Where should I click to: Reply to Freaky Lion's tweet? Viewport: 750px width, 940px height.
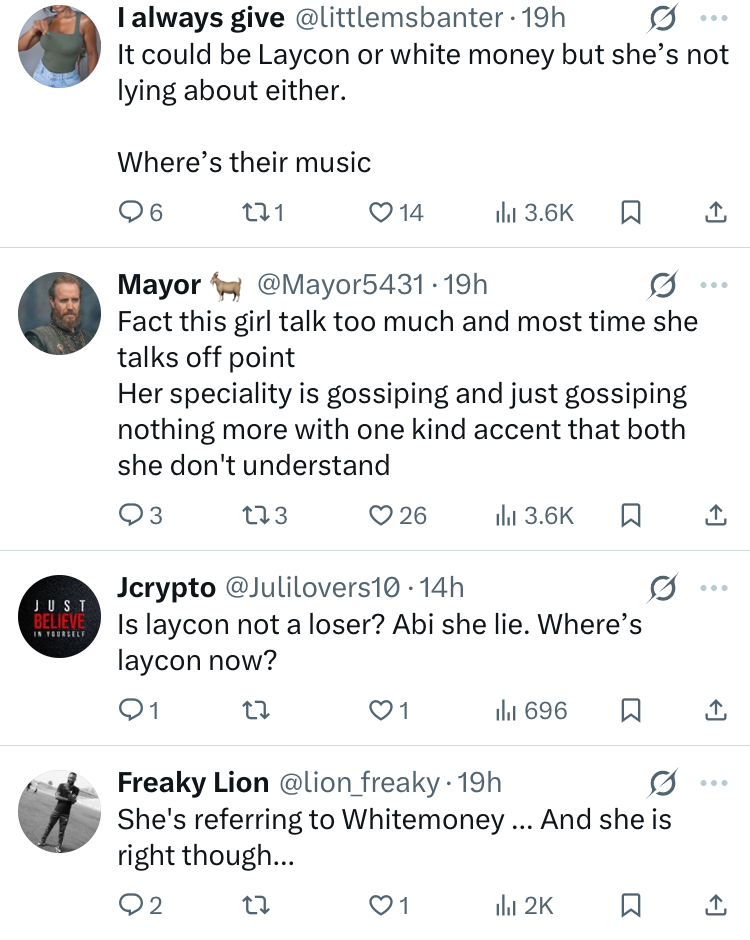click(131, 905)
